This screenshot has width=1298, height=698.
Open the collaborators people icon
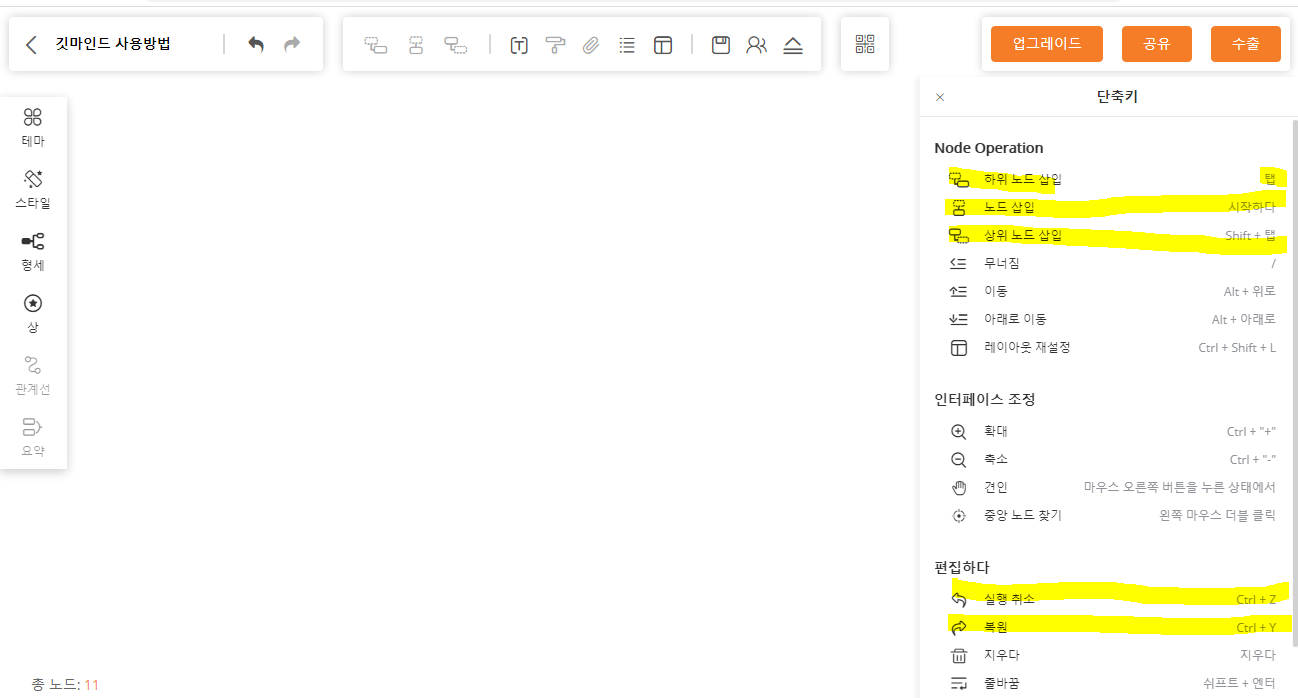tap(757, 45)
